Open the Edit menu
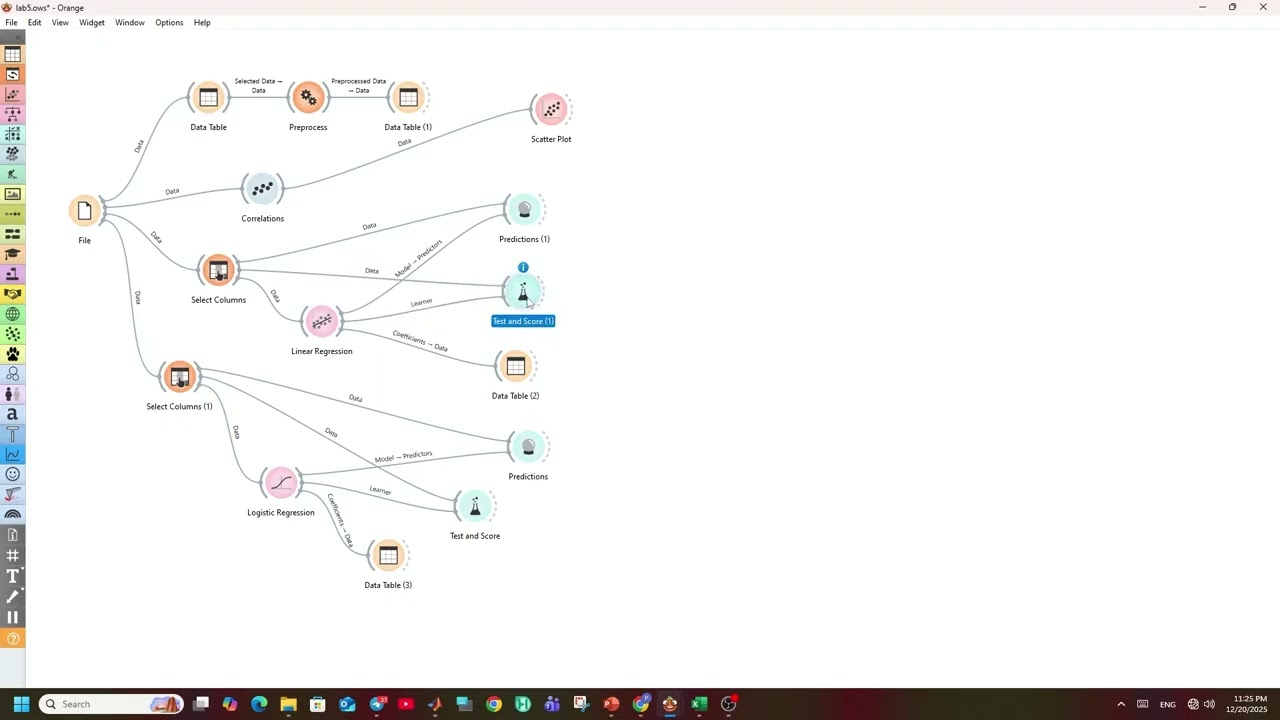Image resolution: width=1280 pixels, height=720 pixels. click(34, 22)
